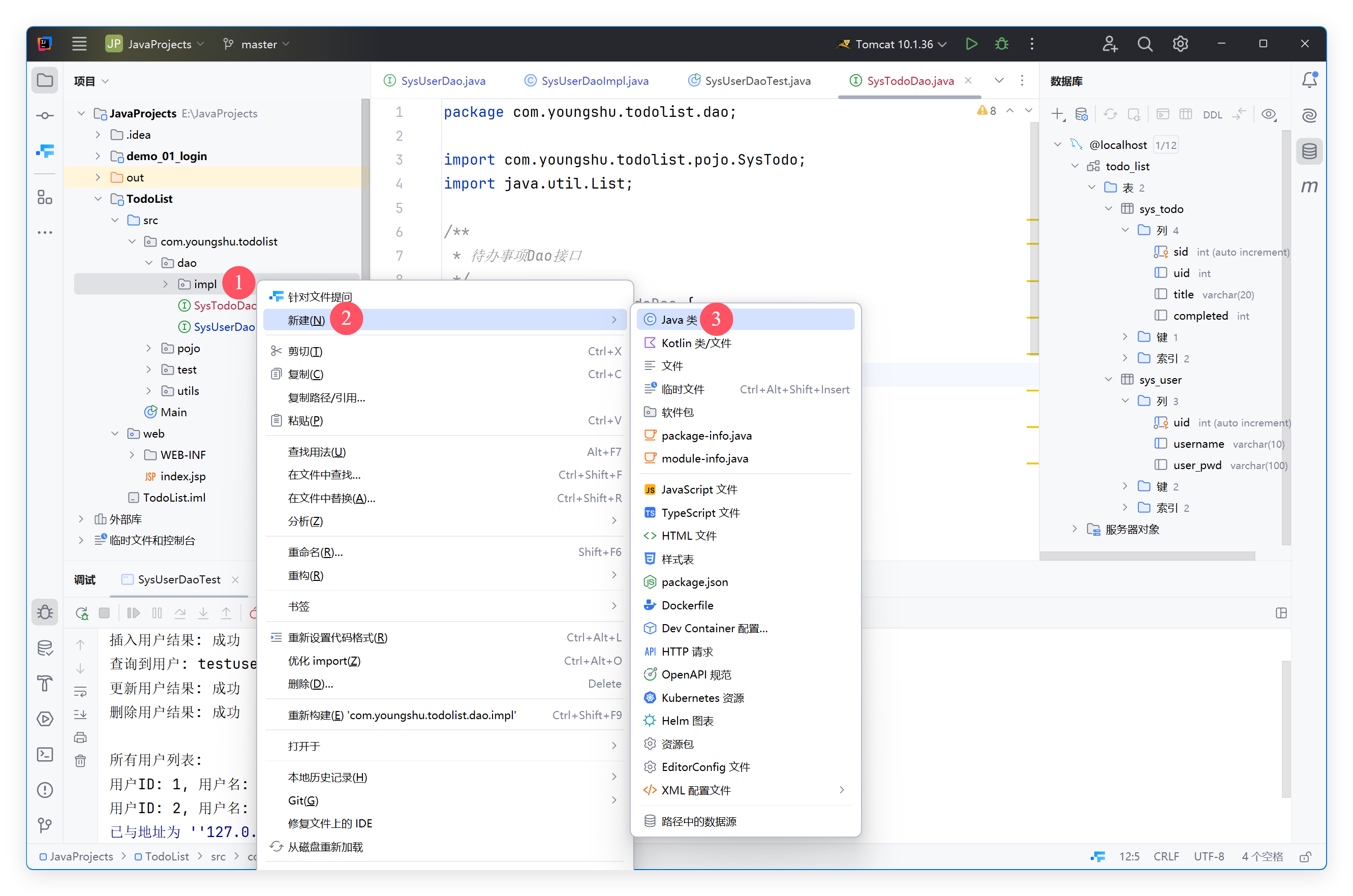Rerun the SysUserDaoTest debug session
1353x896 pixels.
(82, 613)
